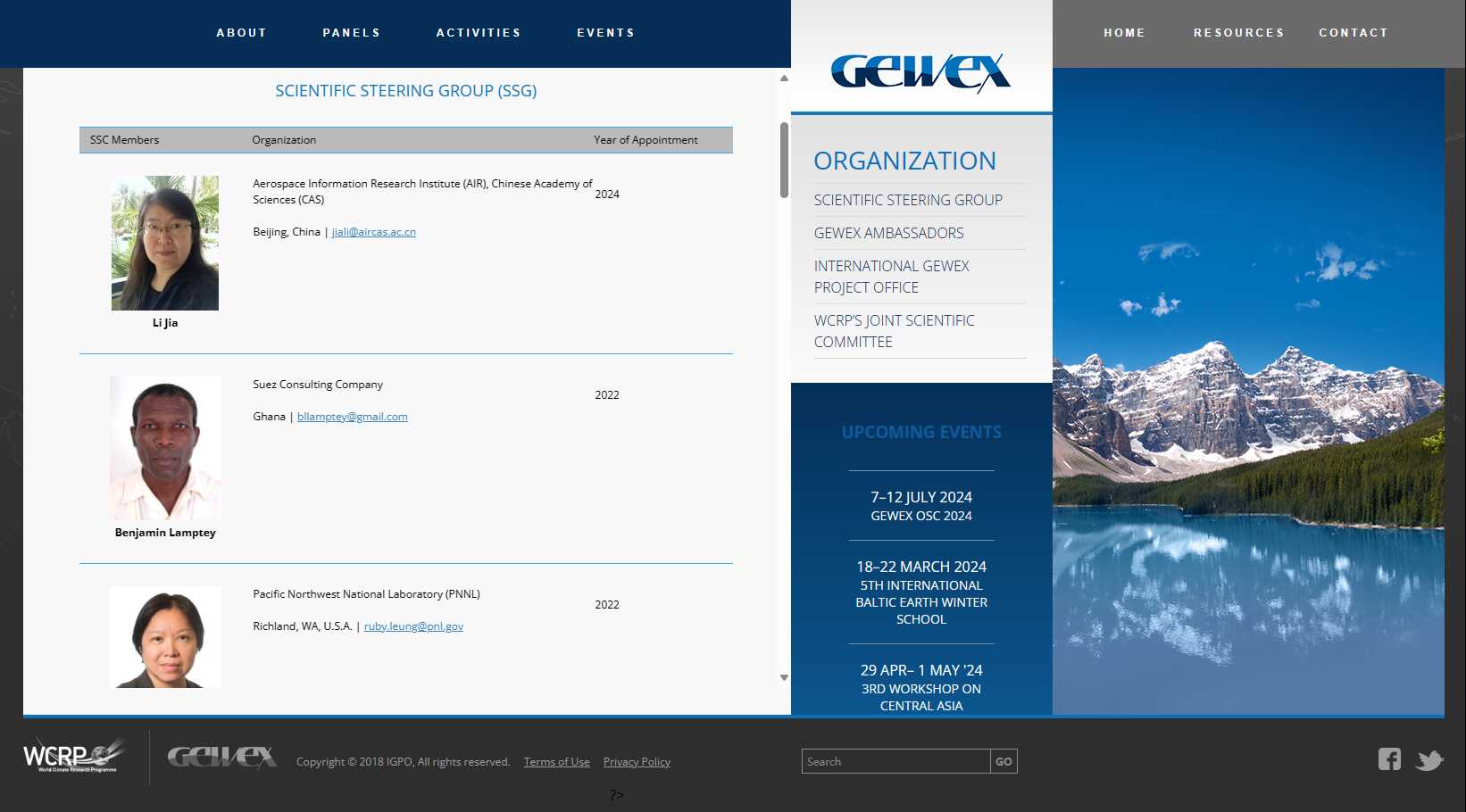1466x812 pixels.
Task: Click Benjamin Lamptey's profile photo
Action: 165,448
